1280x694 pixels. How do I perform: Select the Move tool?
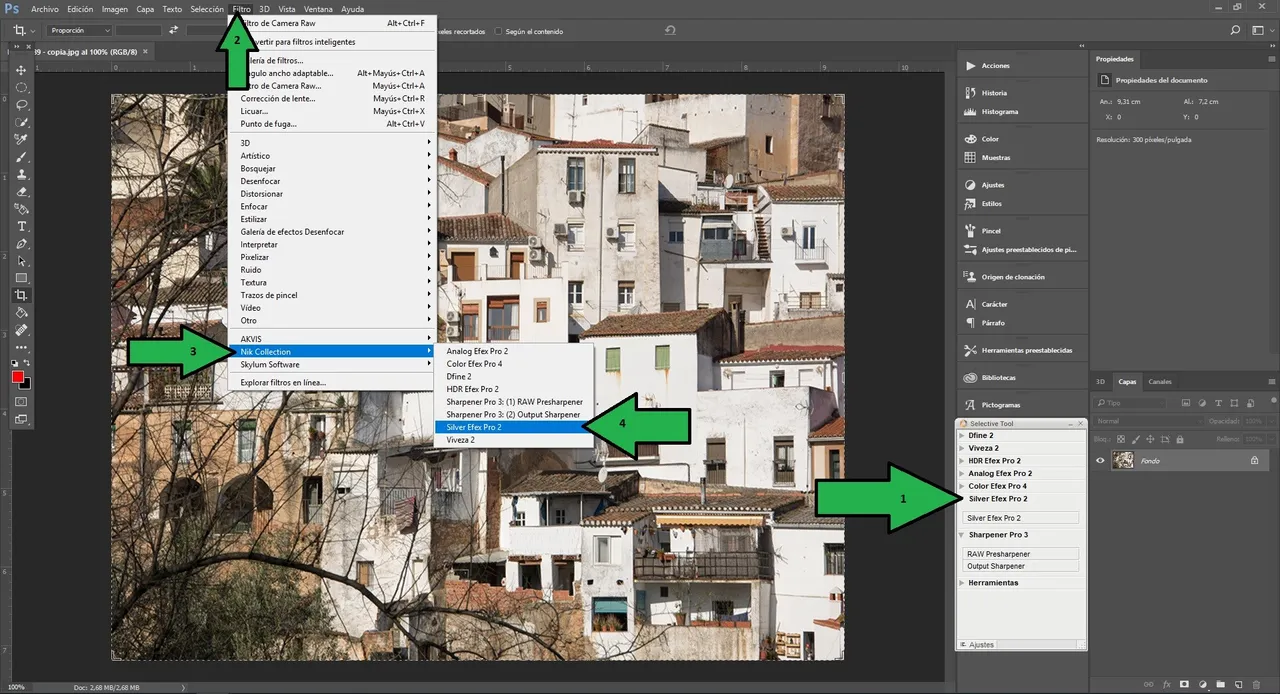[21, 70]
